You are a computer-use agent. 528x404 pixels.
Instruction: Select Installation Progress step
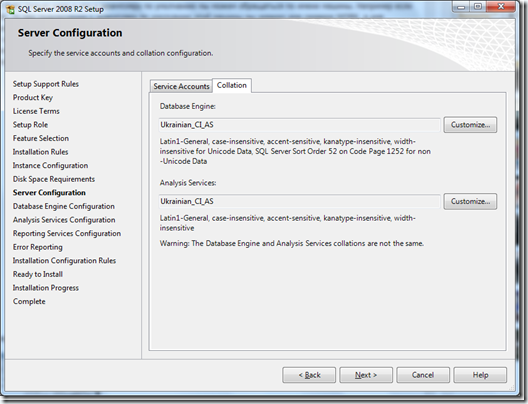click(46, 288)
